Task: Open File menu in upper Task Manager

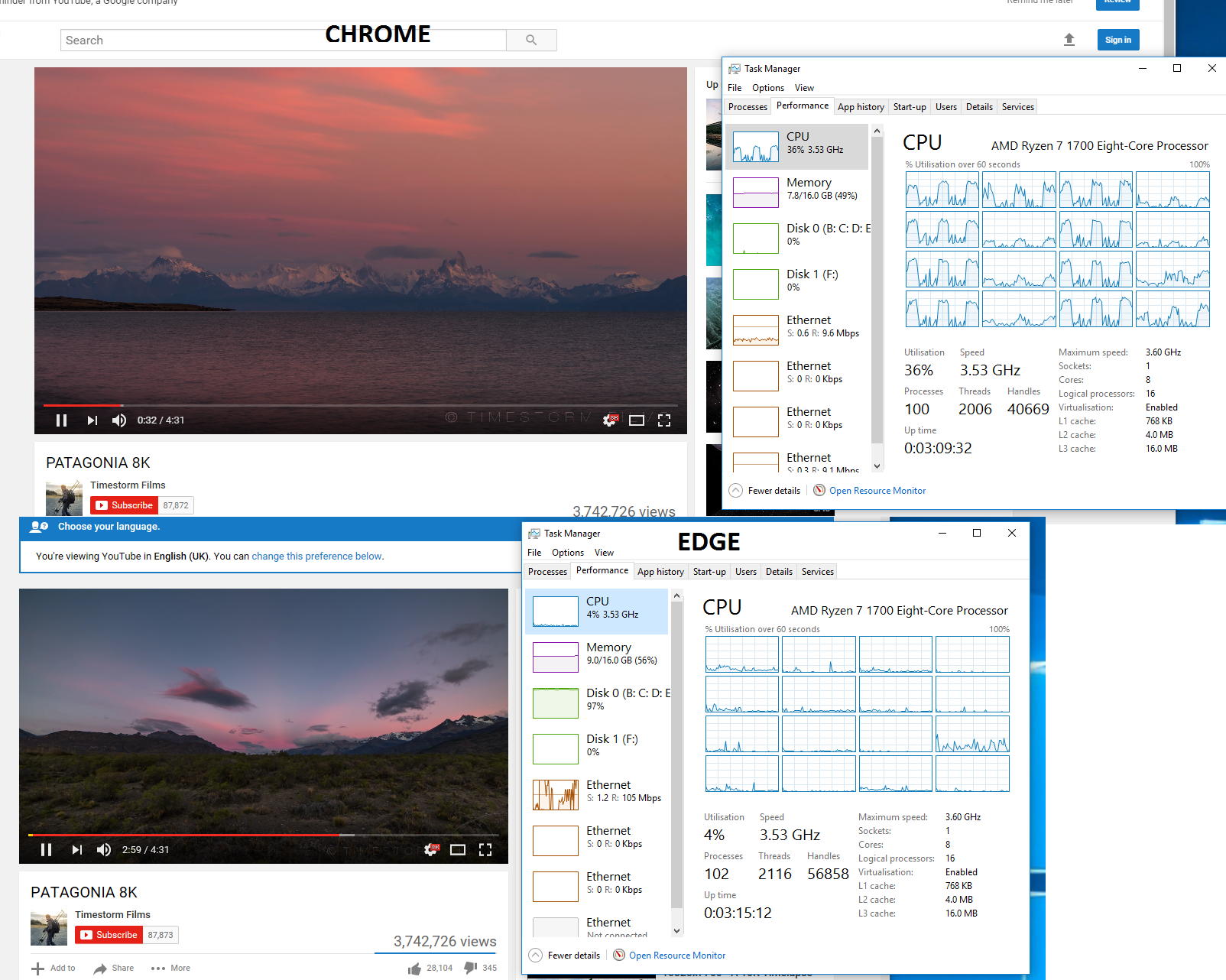Action: click(x=735, y=88)
